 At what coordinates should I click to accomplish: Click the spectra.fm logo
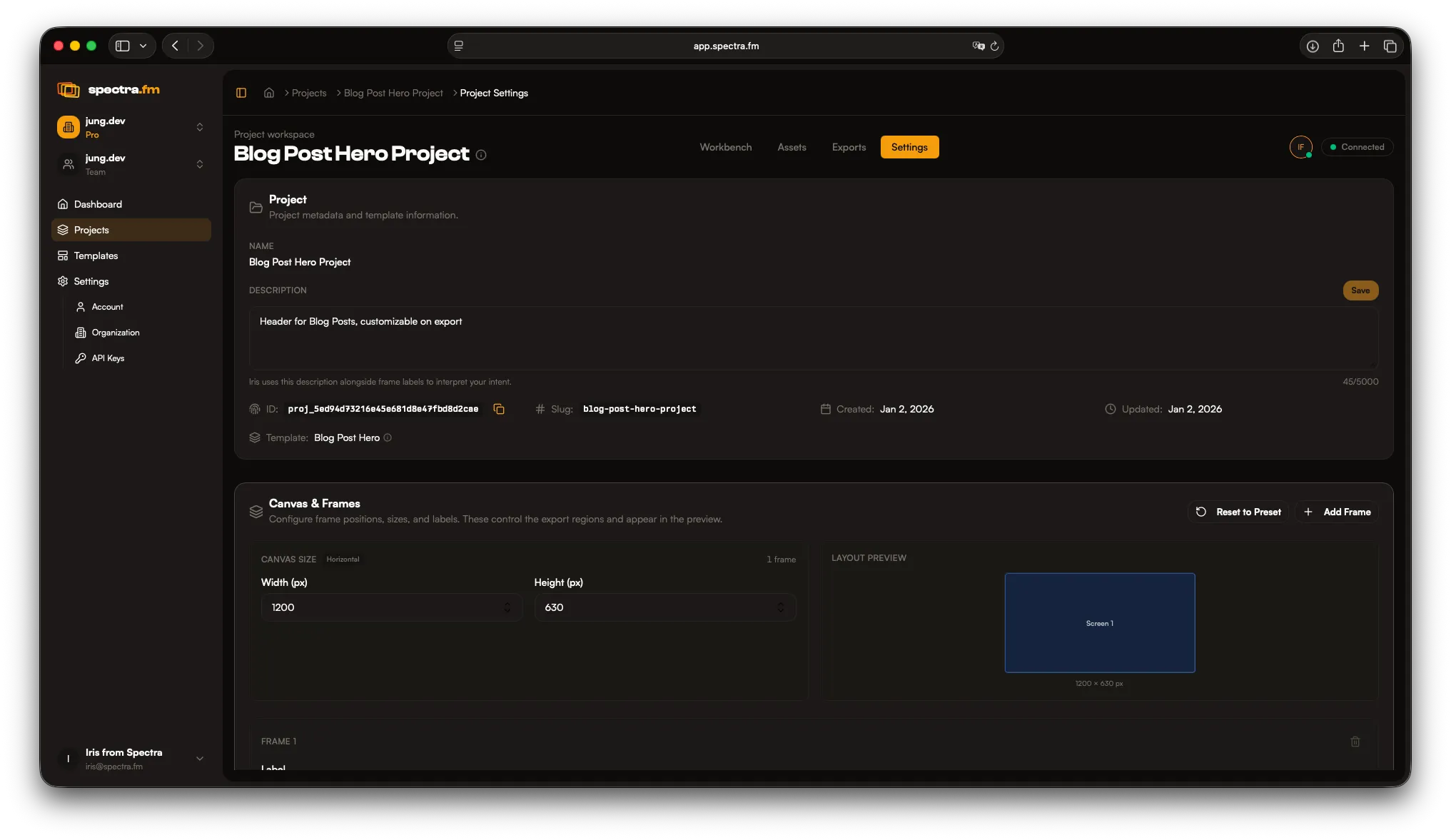tap(110, 89)
